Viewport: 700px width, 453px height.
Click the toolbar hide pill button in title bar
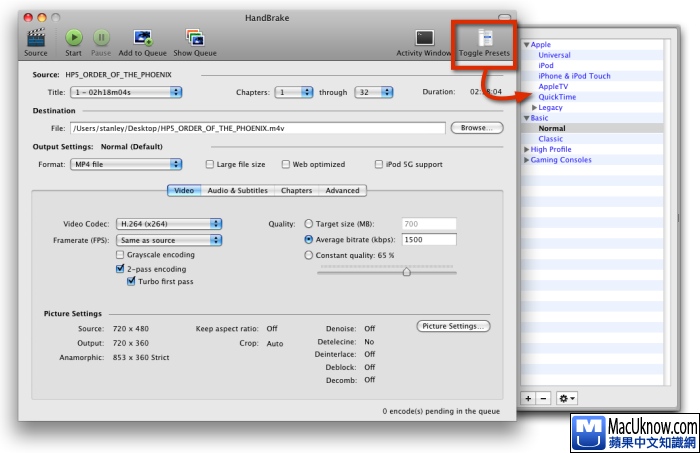pos(504,17)
